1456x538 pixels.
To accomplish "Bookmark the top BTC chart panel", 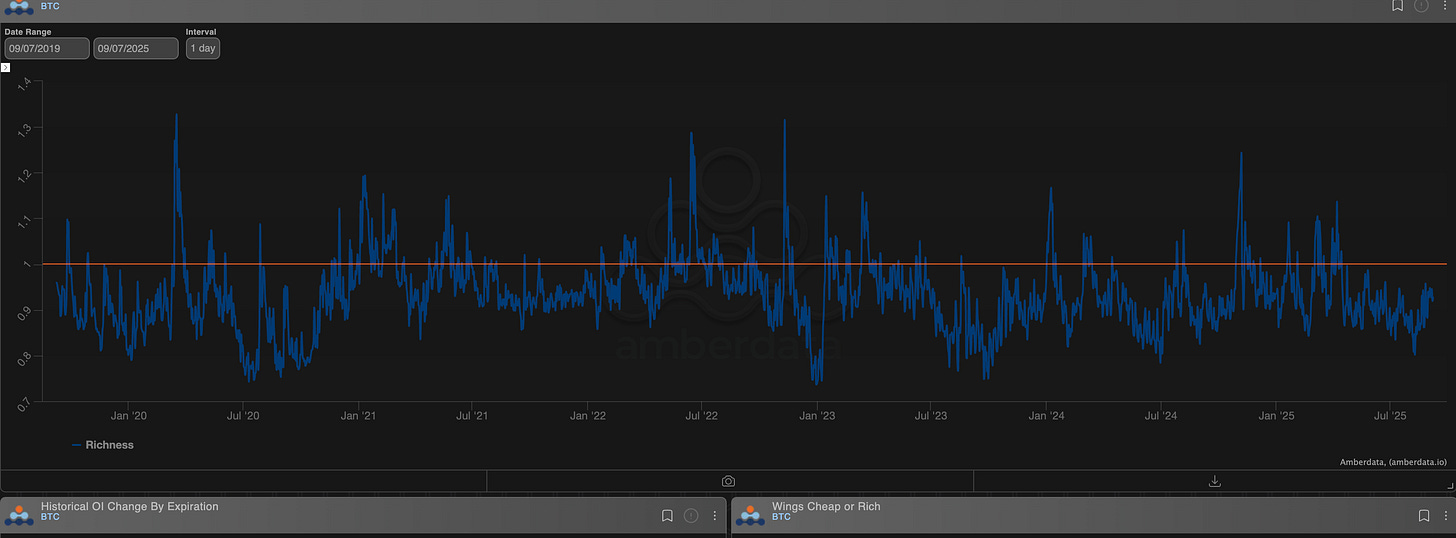I will click(x=1398, y=6).
